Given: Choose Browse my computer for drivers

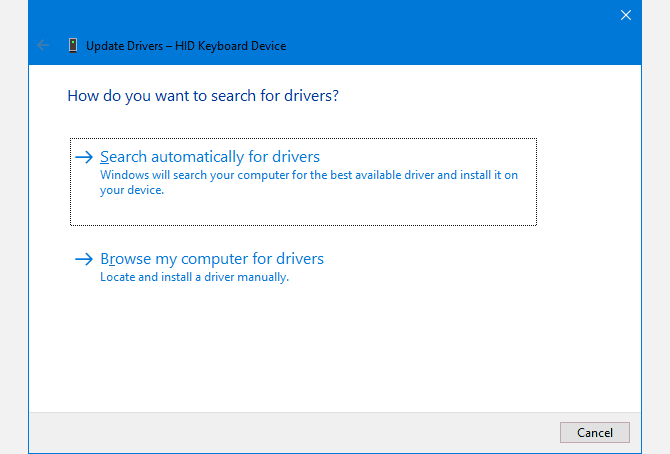Looking at the screenshot, I should click(212, 259).
